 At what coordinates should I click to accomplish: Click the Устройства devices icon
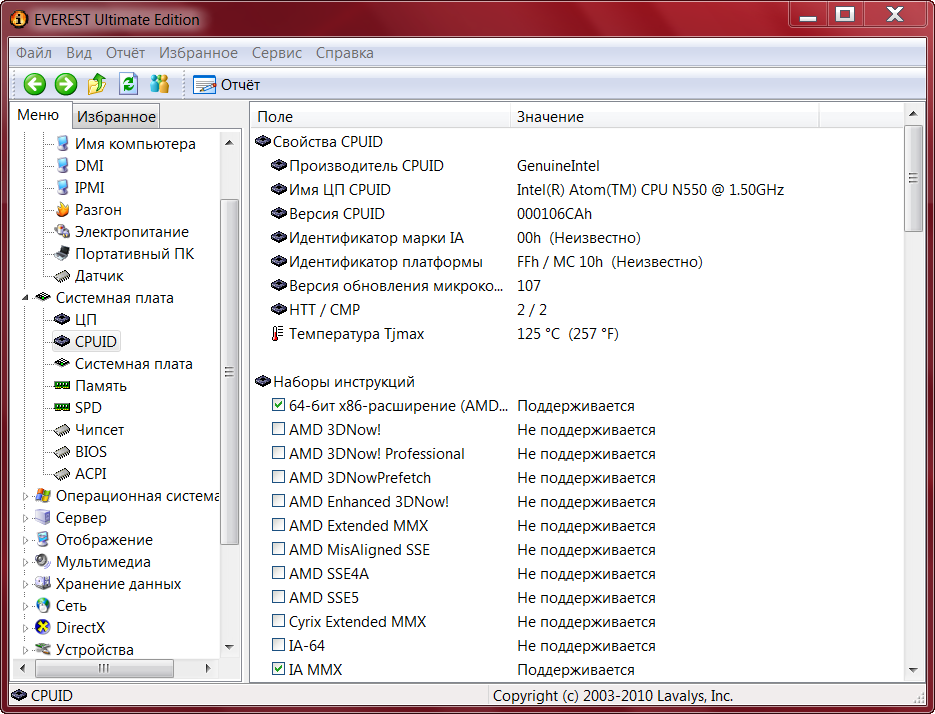coord(43,649)
